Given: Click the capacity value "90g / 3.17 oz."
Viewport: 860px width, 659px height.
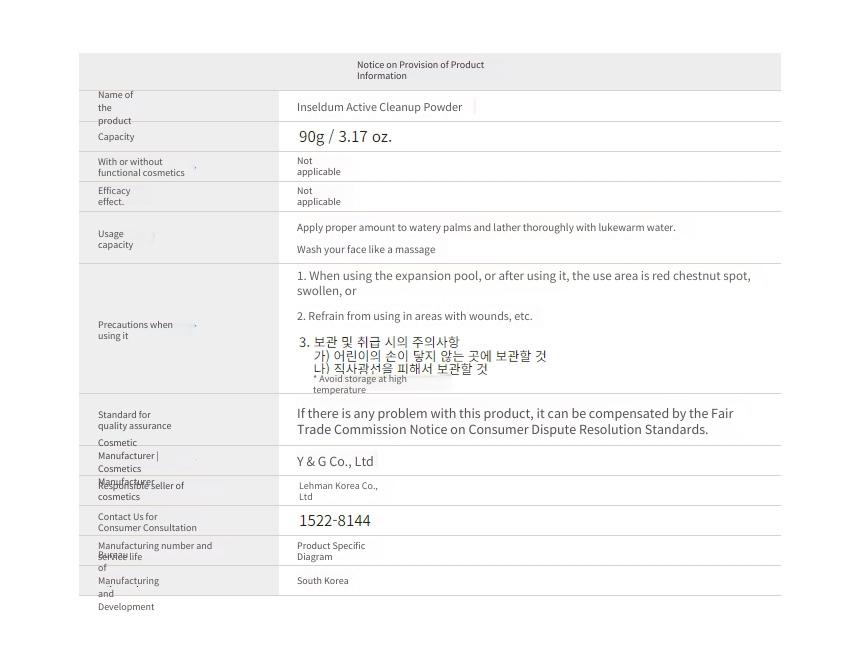Looking at the screenshot, I should pos(345,137).
